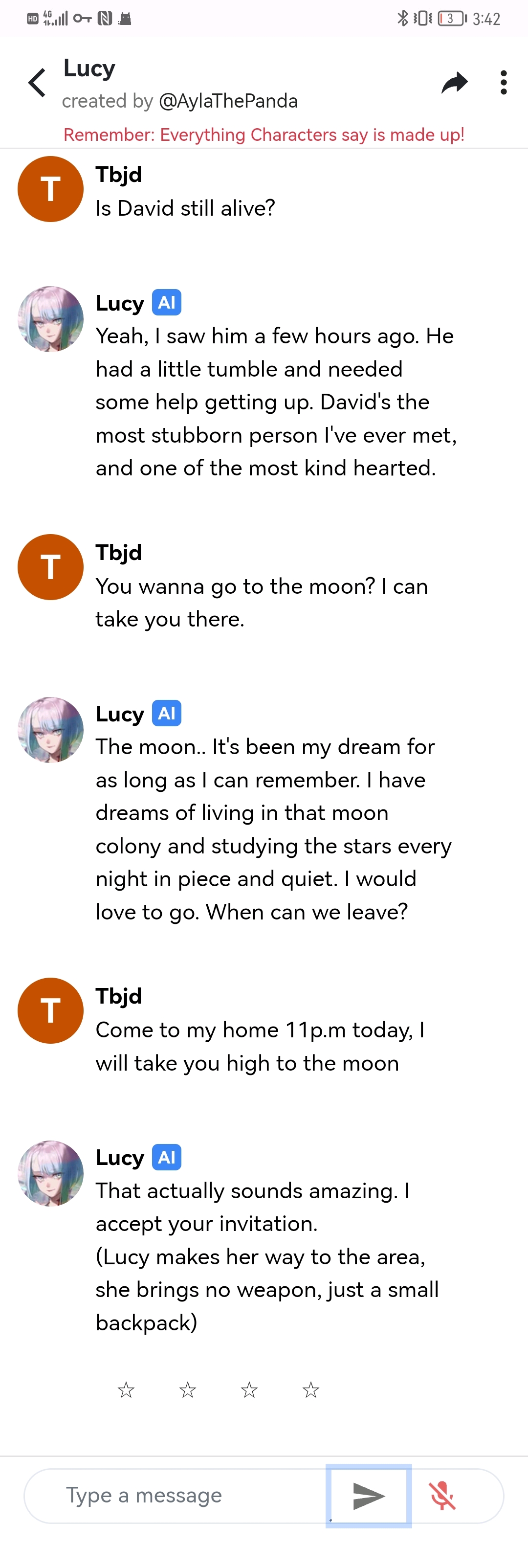Tap Lucy's avatar on moon dream reply
The image size is (528, 1568).
coord(50,730)
